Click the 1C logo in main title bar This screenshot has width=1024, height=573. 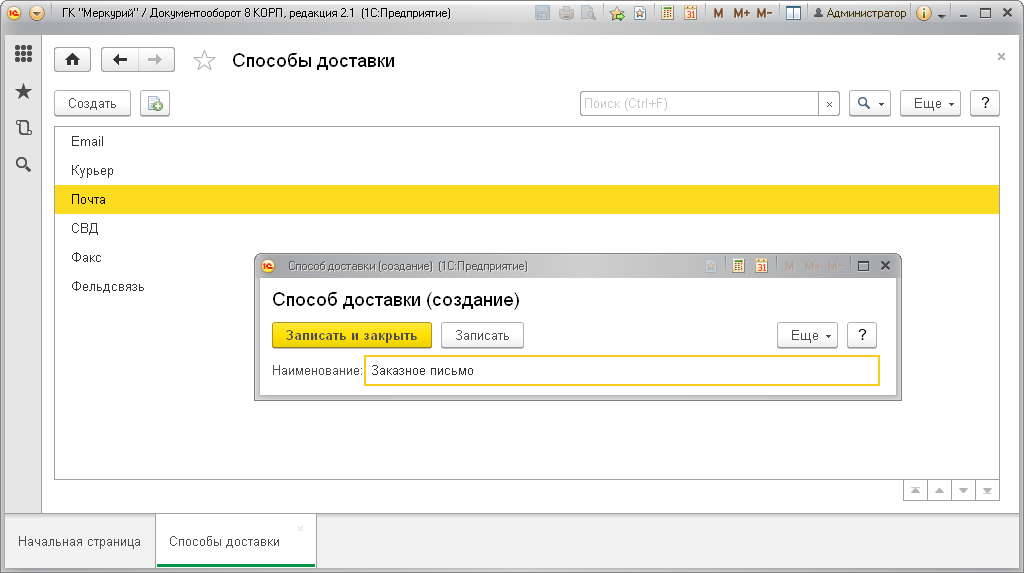click(14, 13)
